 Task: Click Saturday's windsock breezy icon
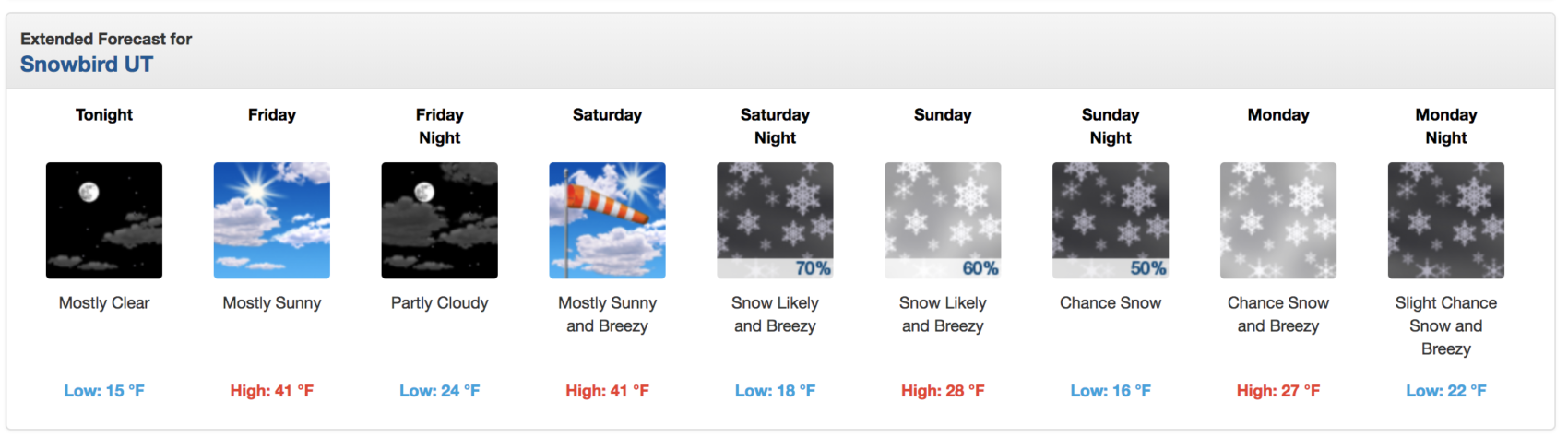coord(608,220)
